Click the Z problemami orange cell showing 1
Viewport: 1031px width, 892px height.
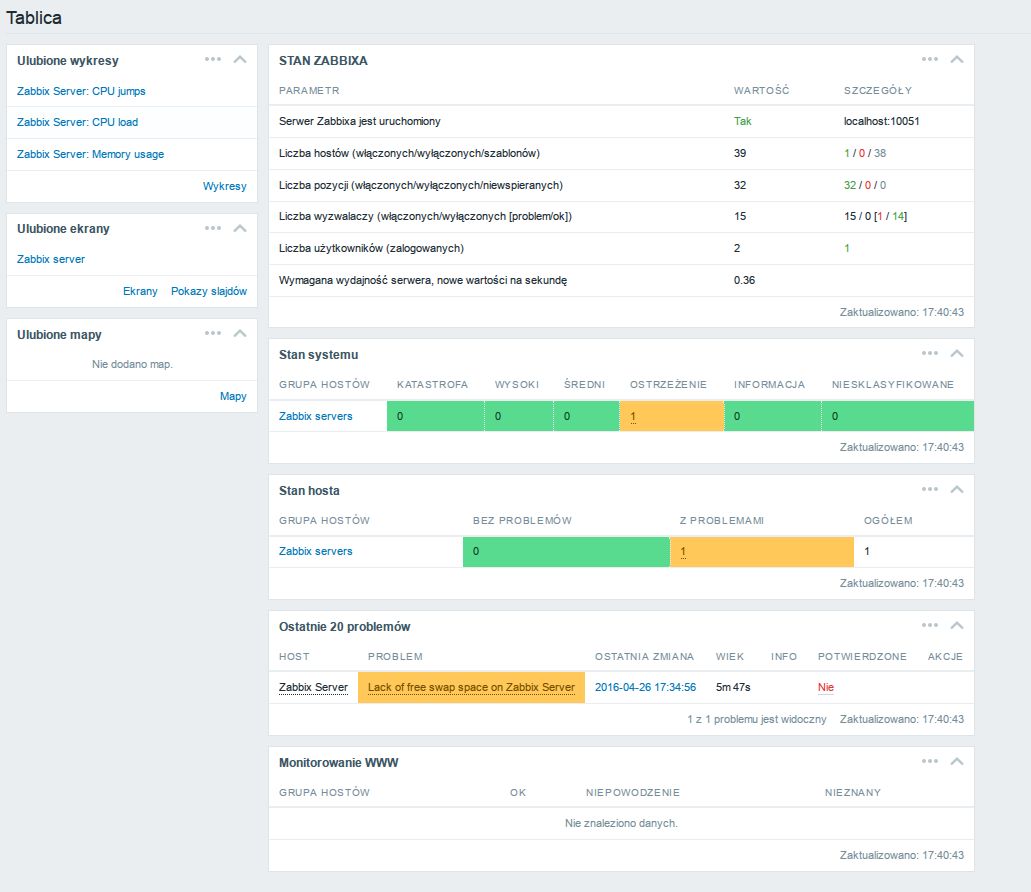(761, 552)
